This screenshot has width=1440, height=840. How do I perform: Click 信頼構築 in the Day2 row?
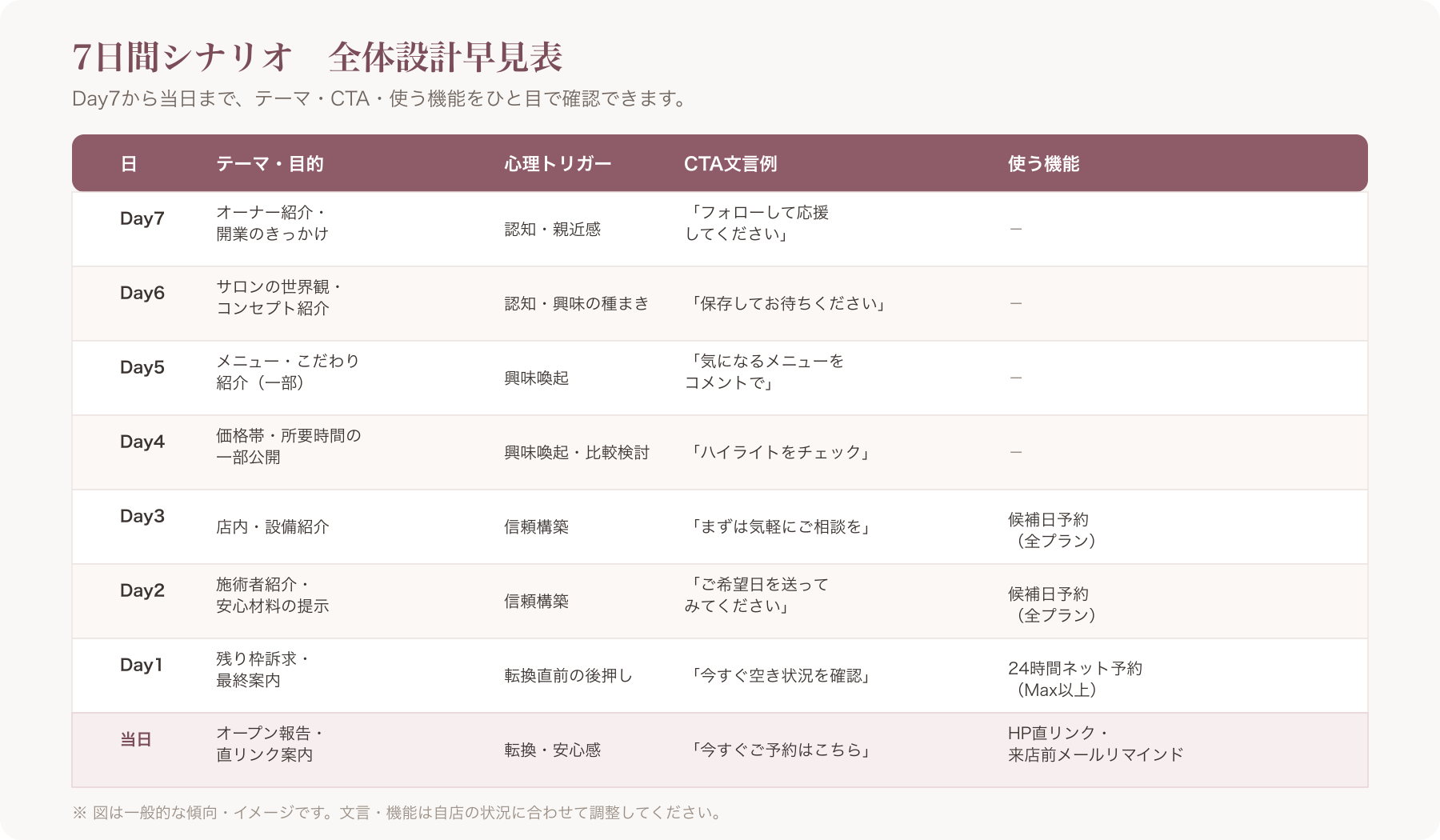pos(536,601)
